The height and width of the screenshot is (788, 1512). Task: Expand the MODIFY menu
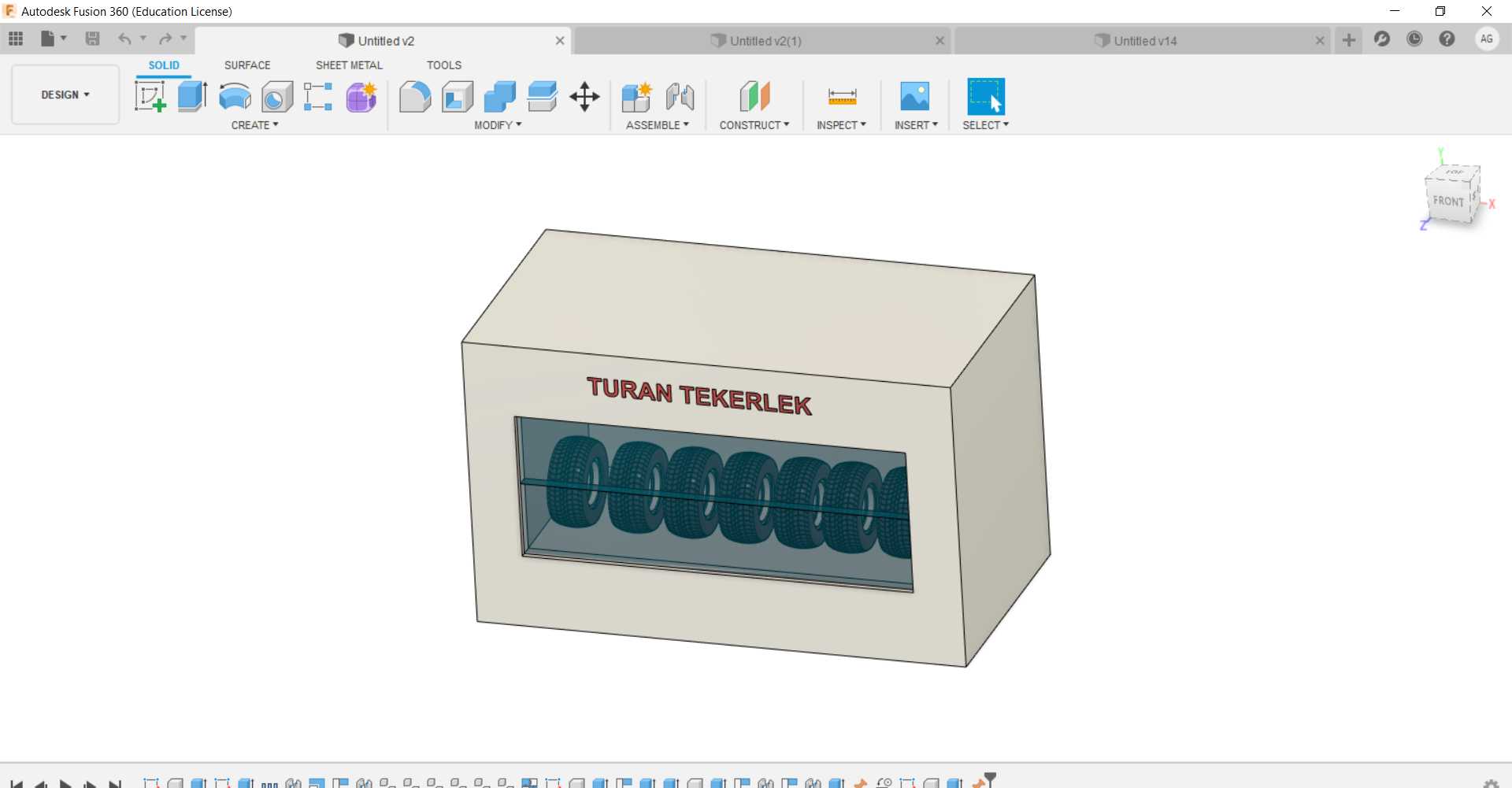coord(498,125)
